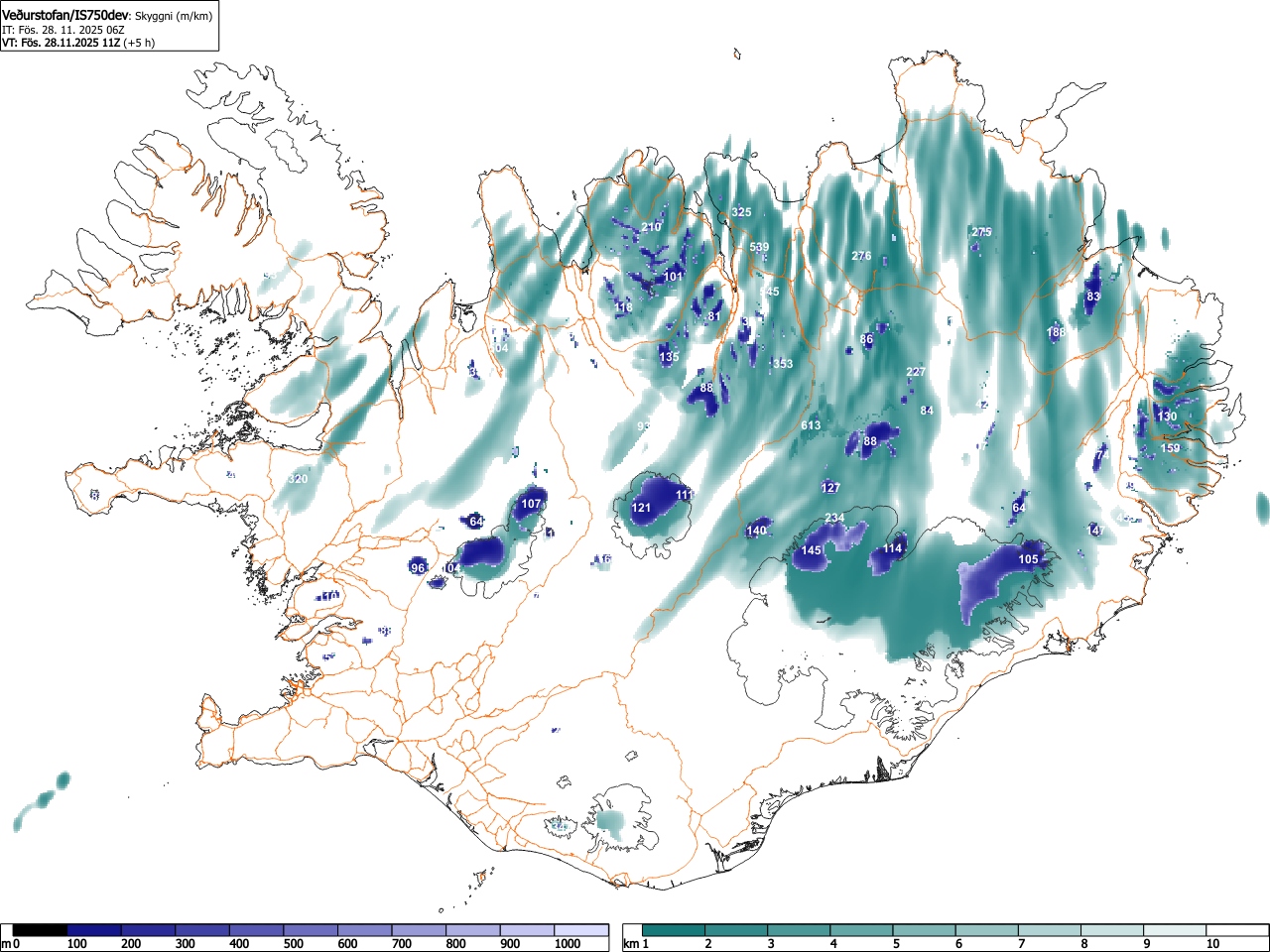Click the palest swatch after 1000 m
Image resolution: width=1270 pixels, height=952 pixels.
coord(581,930)
